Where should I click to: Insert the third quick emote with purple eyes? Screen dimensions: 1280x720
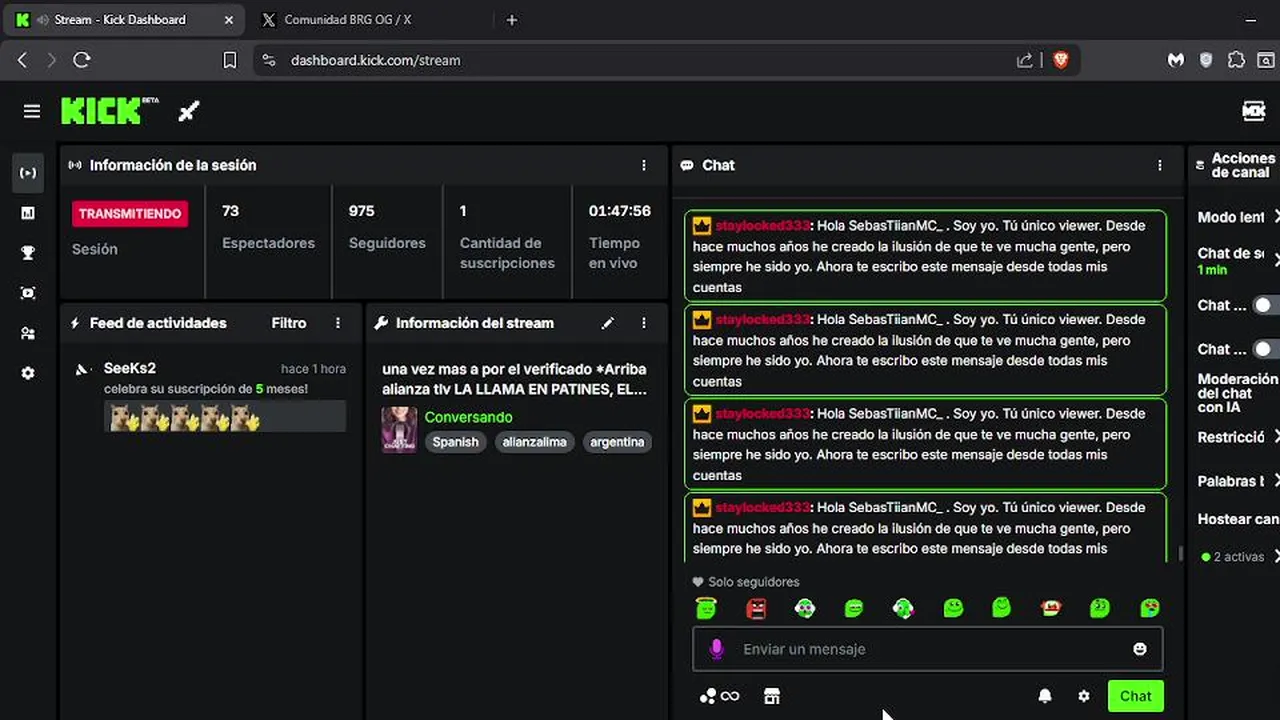pyautogui.click(x=805, y=608)
